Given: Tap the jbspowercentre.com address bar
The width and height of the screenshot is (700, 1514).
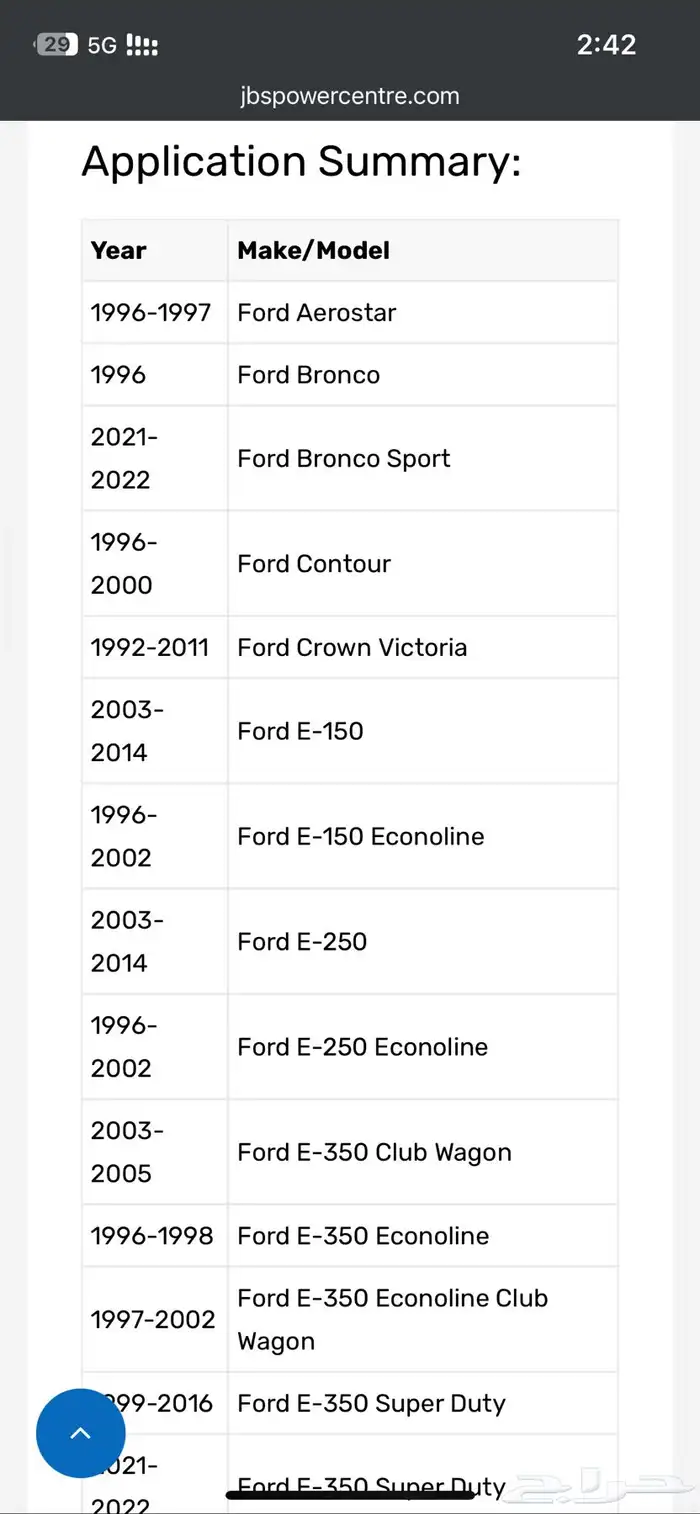Looking at the screenshot, I should pyautogui.click(x=350, y=97).
